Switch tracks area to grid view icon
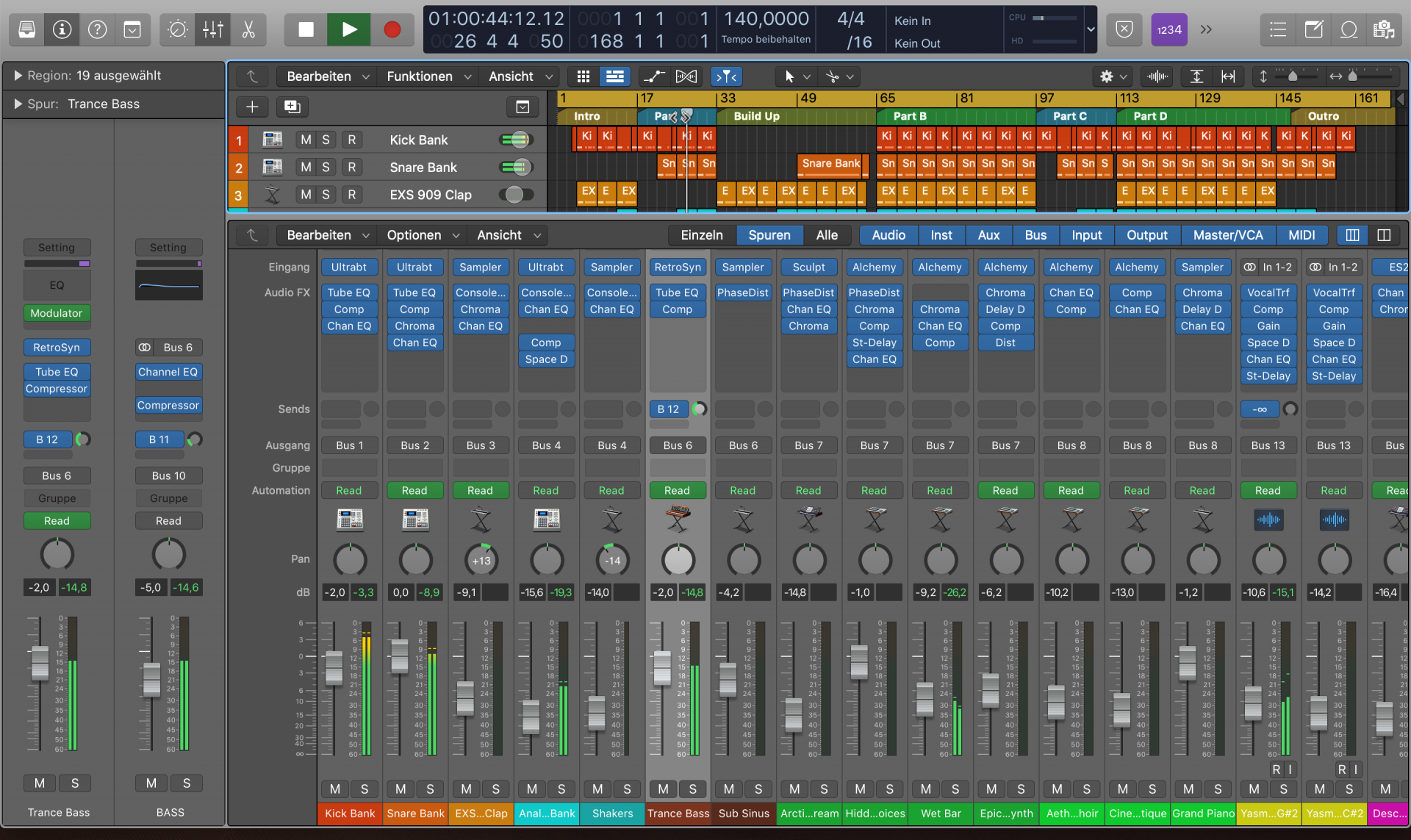This screenshot has width=1411, height=840. pos(584,76)
